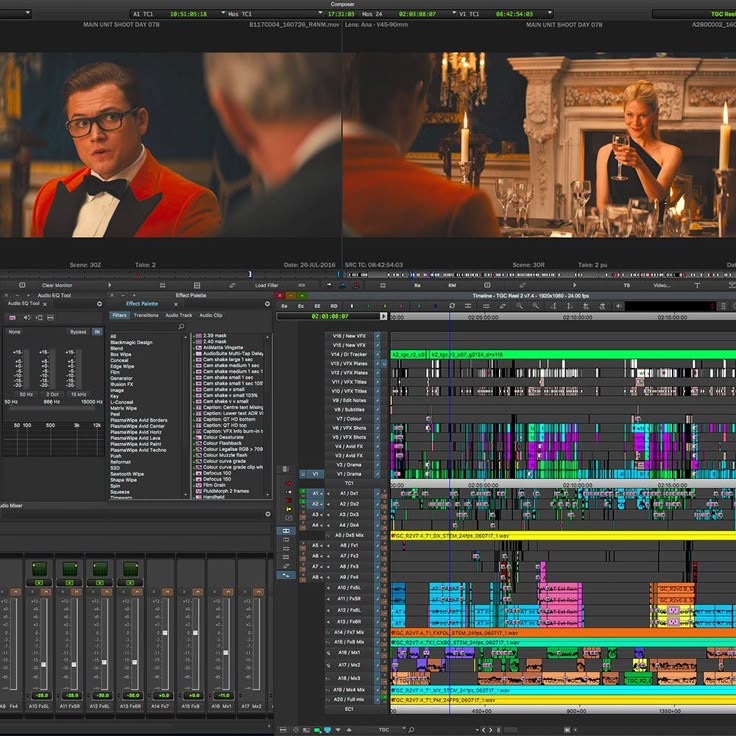Toggle the V1 source track selector
The height and width of the screenshot is (736, 736).
coord(315,474)
